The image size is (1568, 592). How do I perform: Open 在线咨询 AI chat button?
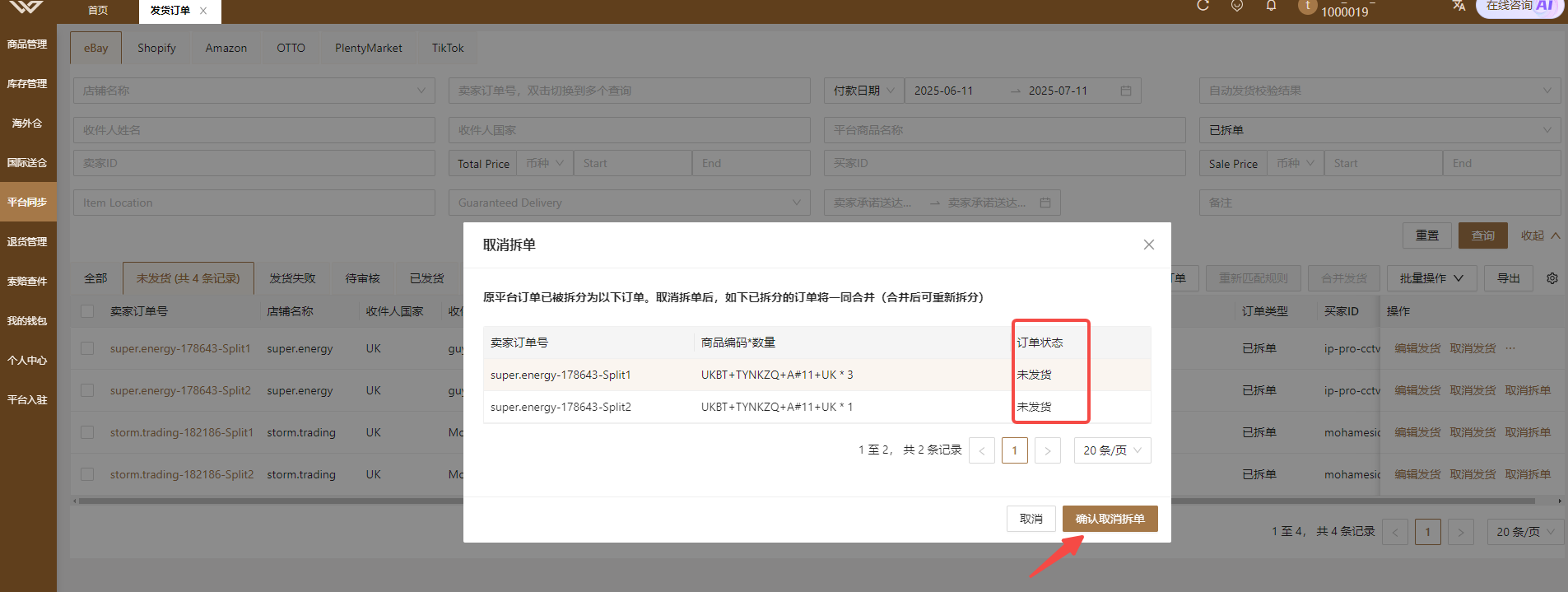[1520, 7]
